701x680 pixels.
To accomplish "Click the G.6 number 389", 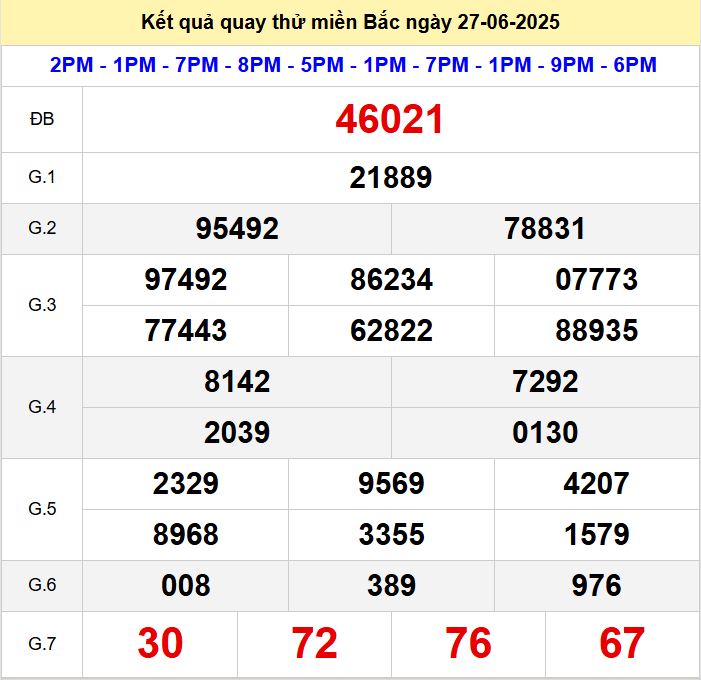I will (x=391, y=585).
